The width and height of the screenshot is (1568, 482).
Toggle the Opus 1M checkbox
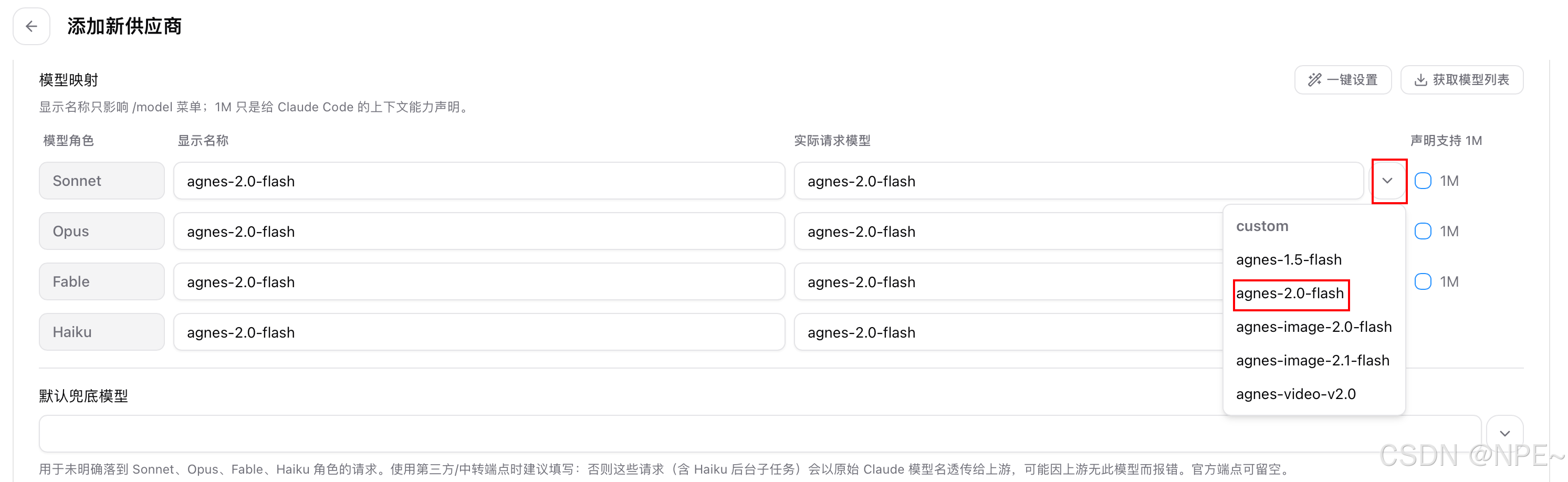(x=1423, y=231)
